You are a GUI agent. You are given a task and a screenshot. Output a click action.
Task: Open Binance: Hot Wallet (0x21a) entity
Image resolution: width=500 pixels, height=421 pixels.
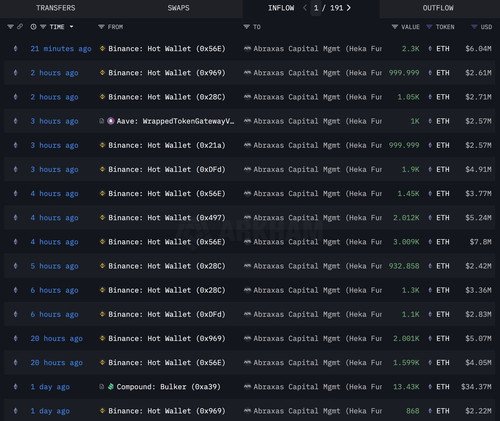pos(167,145)
